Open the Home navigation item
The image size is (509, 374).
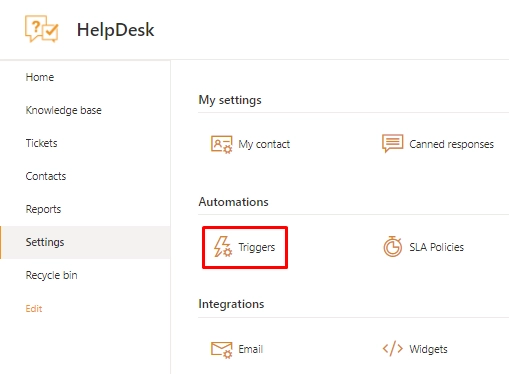click(40, 77)
